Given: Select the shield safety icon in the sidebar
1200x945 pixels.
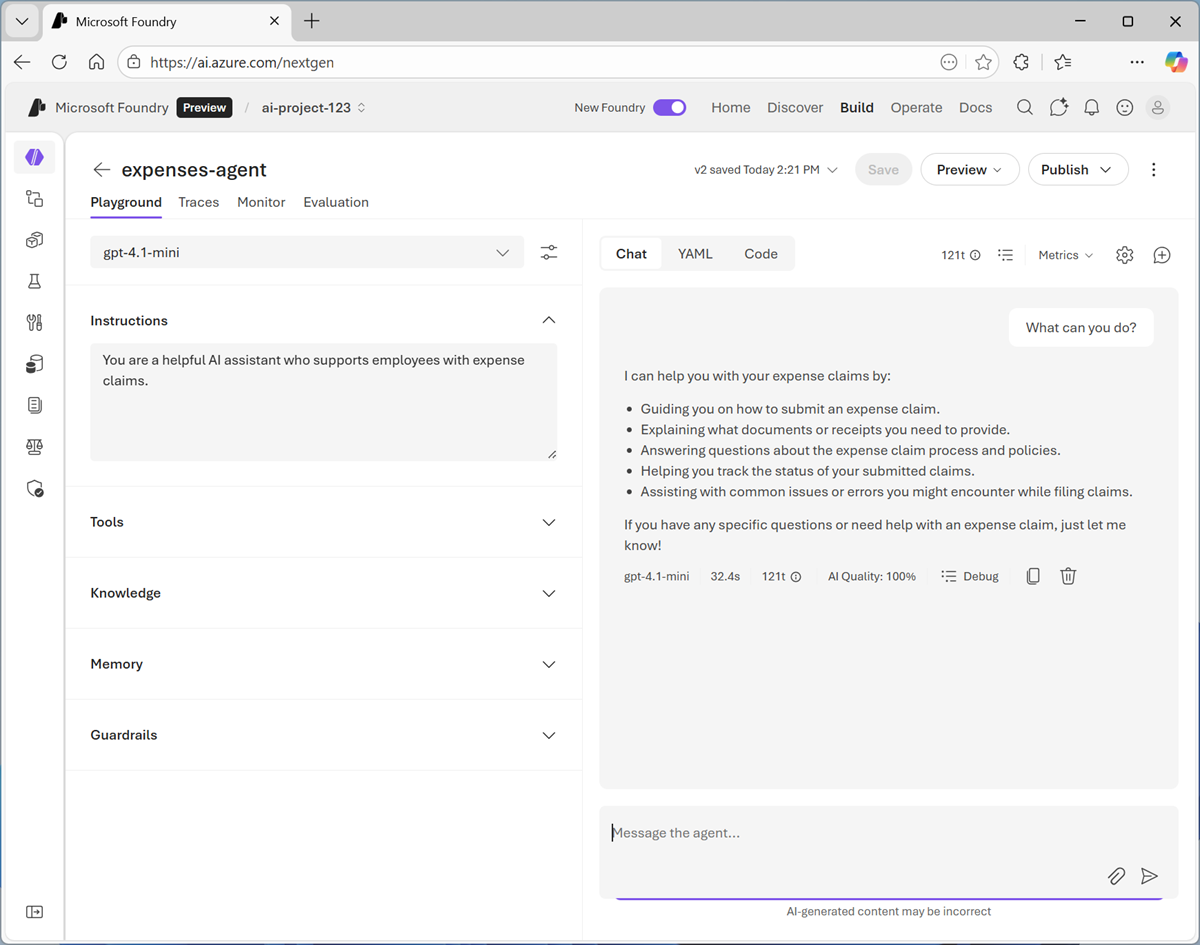Looking at the screenshot, I should pos(35,488).
